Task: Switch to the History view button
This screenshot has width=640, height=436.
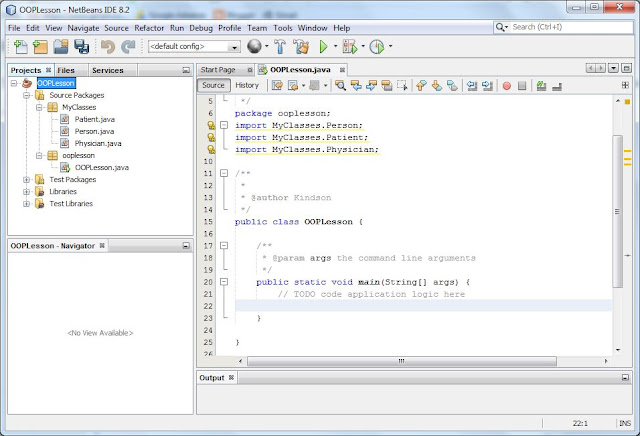Action: (x=247, y=85)
